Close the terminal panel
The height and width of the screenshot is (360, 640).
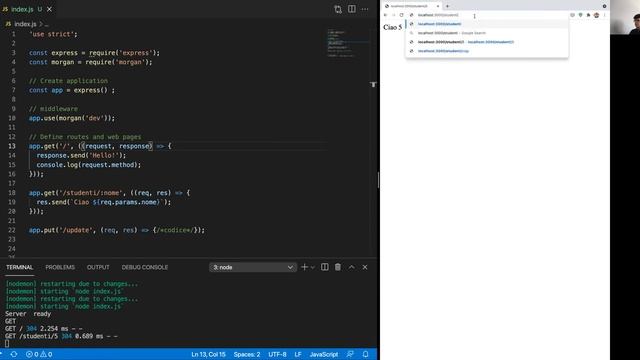[x=365, y=267]
